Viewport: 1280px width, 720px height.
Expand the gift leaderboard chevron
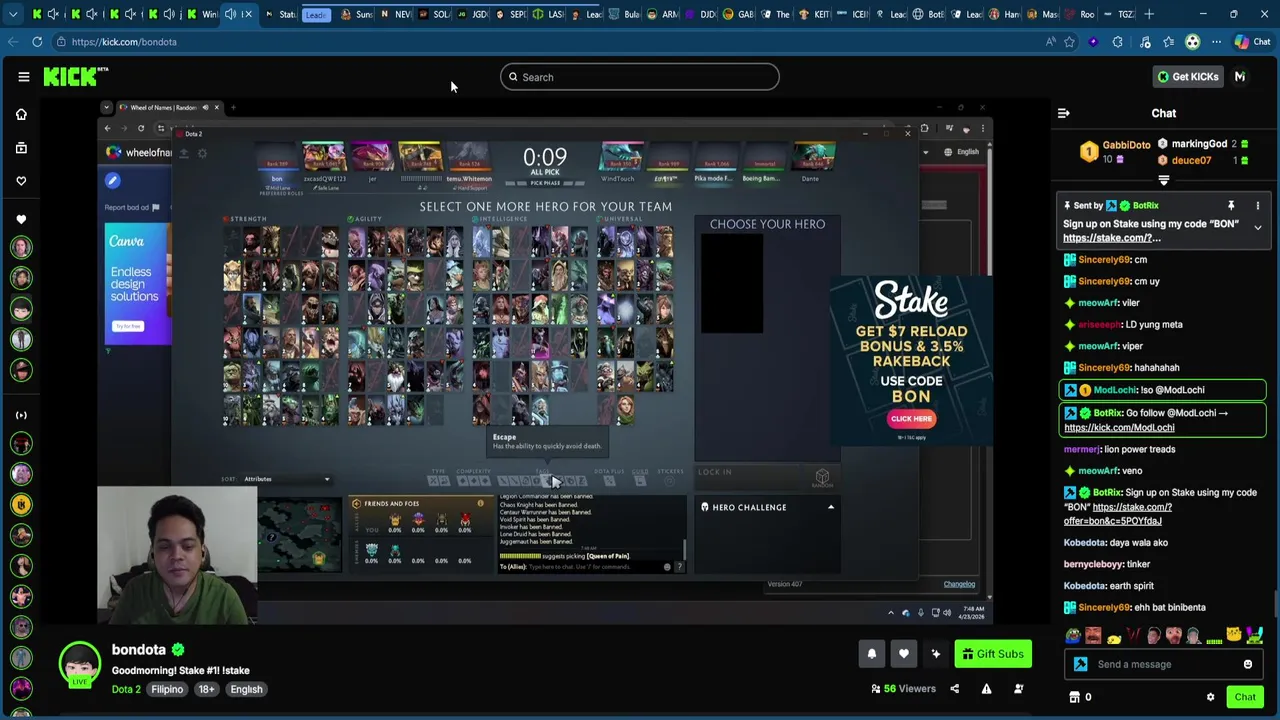point(1164,181)
